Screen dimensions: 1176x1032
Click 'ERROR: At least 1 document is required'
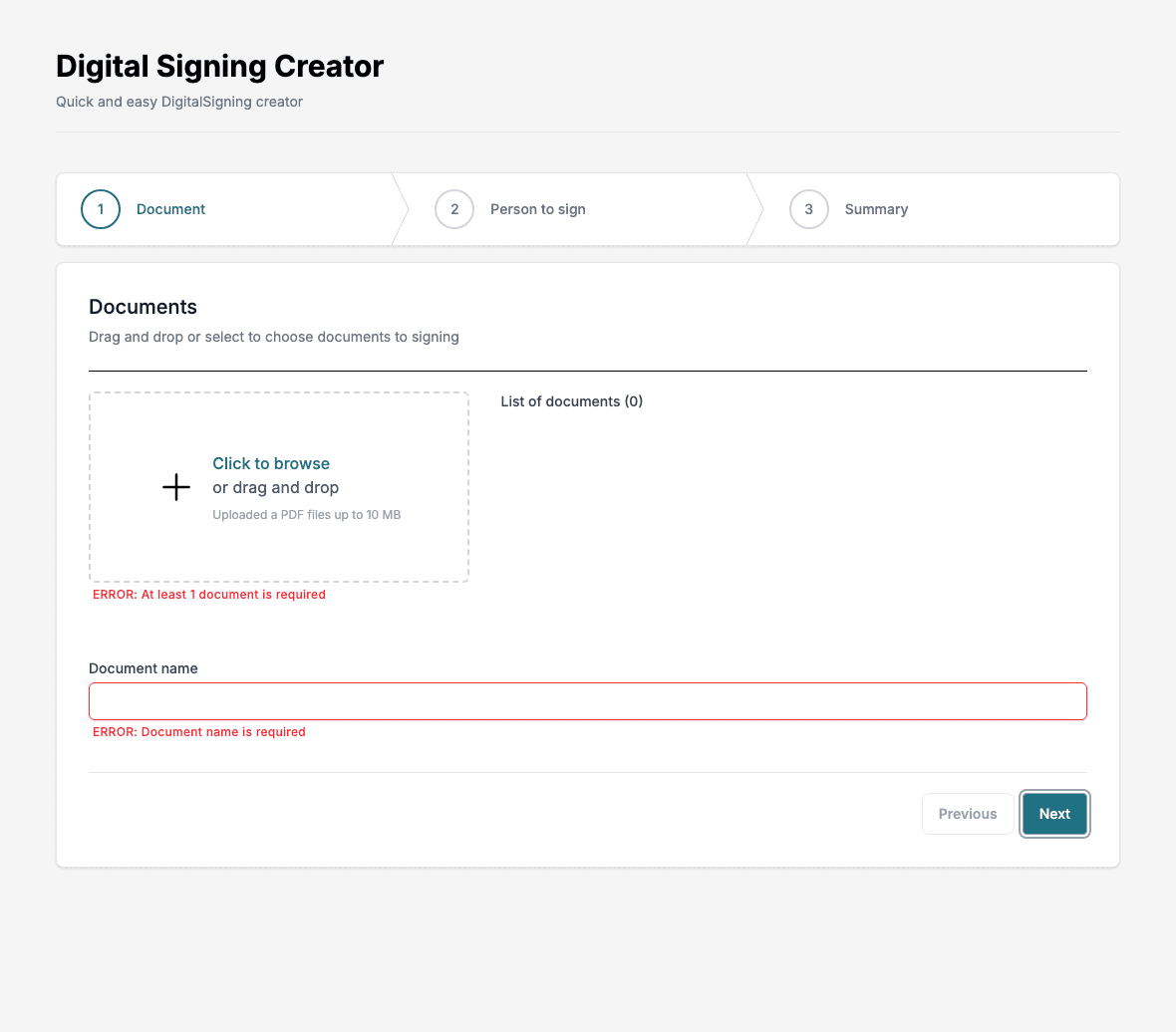[208, 595]
